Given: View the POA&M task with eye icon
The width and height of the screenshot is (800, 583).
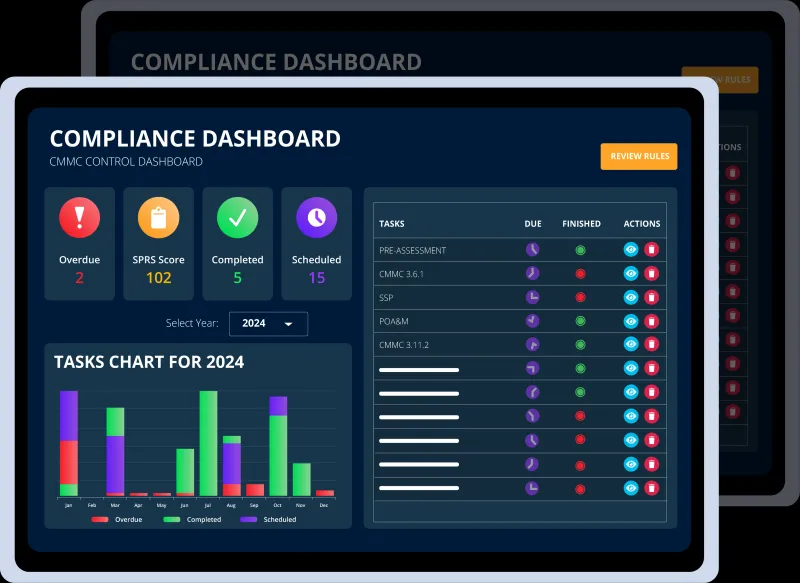Looking at the screenshot, I should (631, 321).
